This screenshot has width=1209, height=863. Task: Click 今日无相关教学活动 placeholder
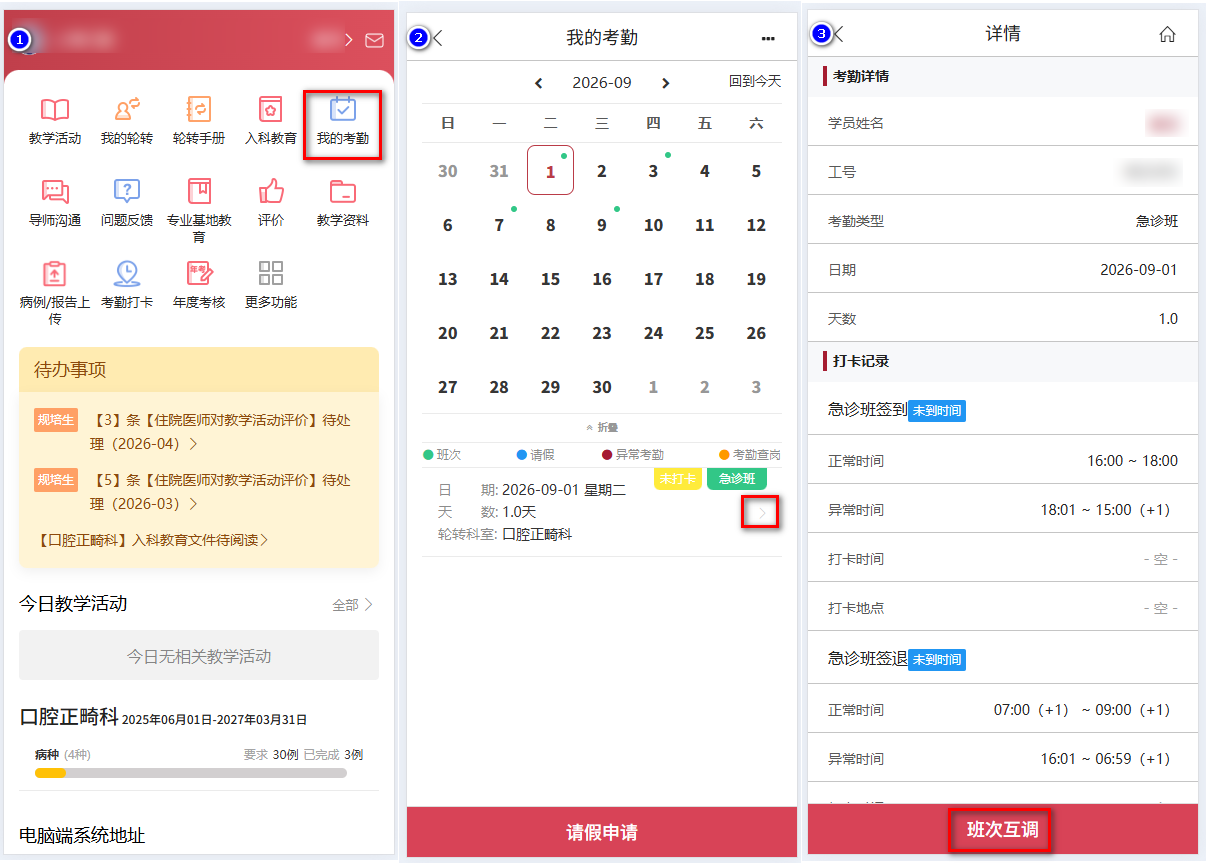(199, 656)
